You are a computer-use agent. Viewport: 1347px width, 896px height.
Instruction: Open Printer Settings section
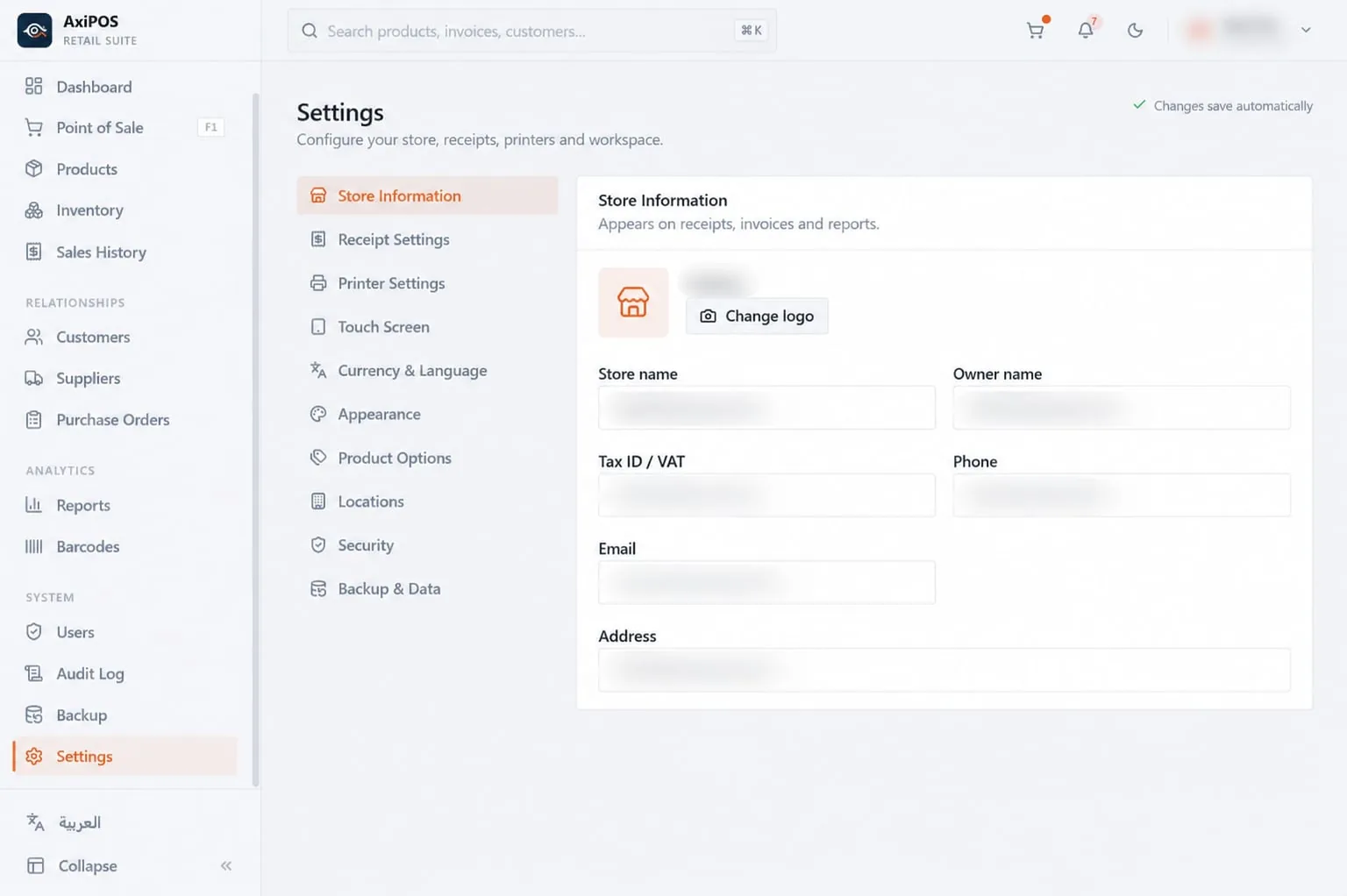point(427,283)
